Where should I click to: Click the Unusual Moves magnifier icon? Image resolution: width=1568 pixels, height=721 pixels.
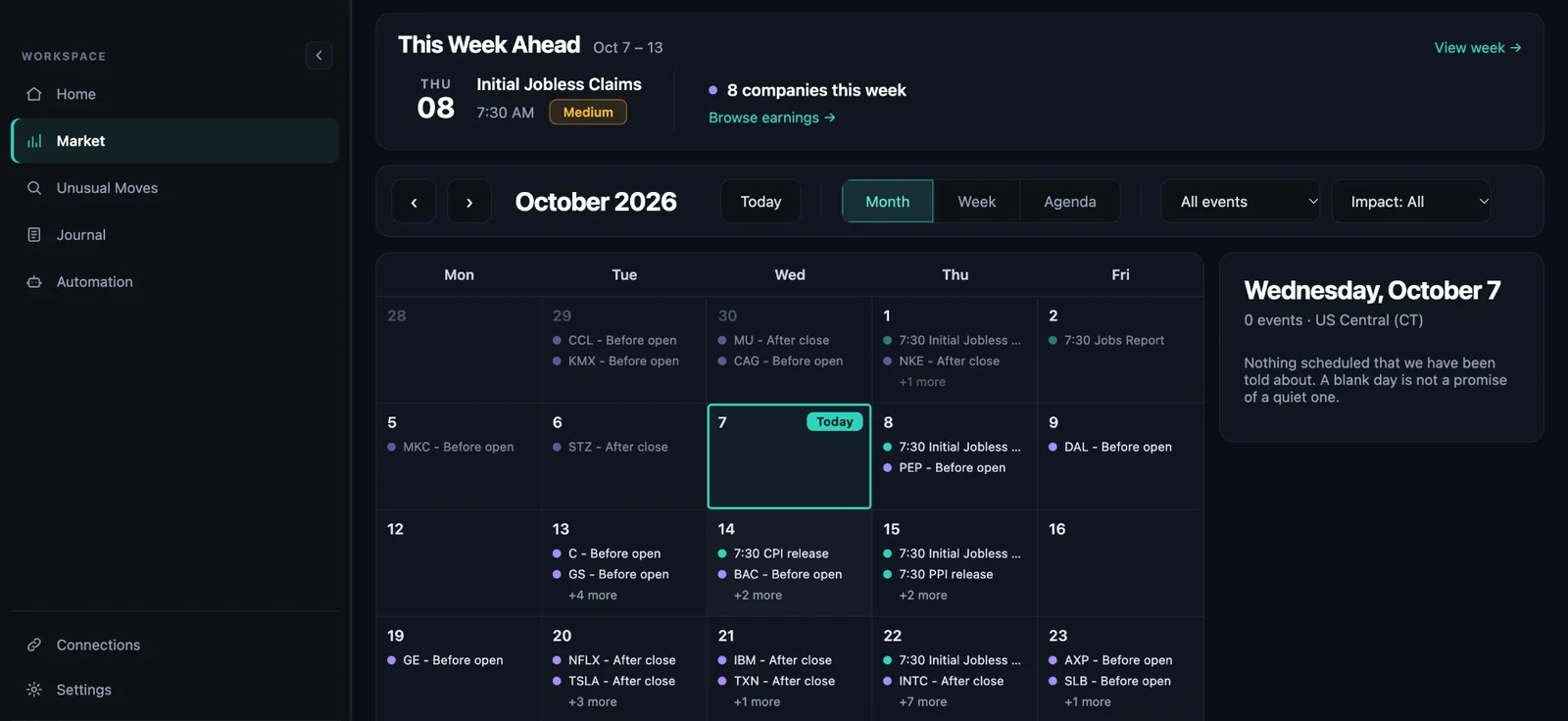coord(34,188)
